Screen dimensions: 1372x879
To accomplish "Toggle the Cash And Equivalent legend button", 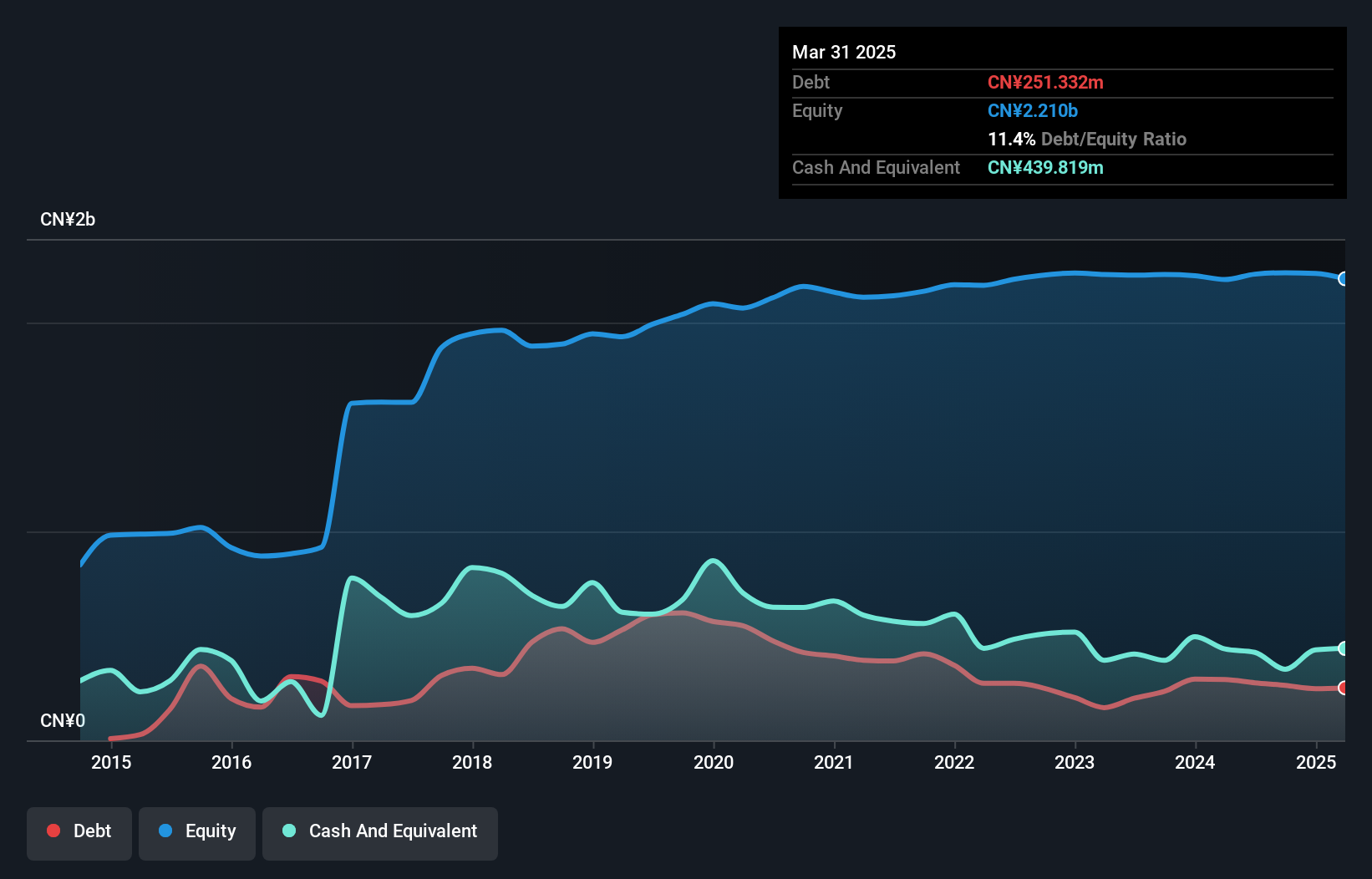I will tap(380, 833).
